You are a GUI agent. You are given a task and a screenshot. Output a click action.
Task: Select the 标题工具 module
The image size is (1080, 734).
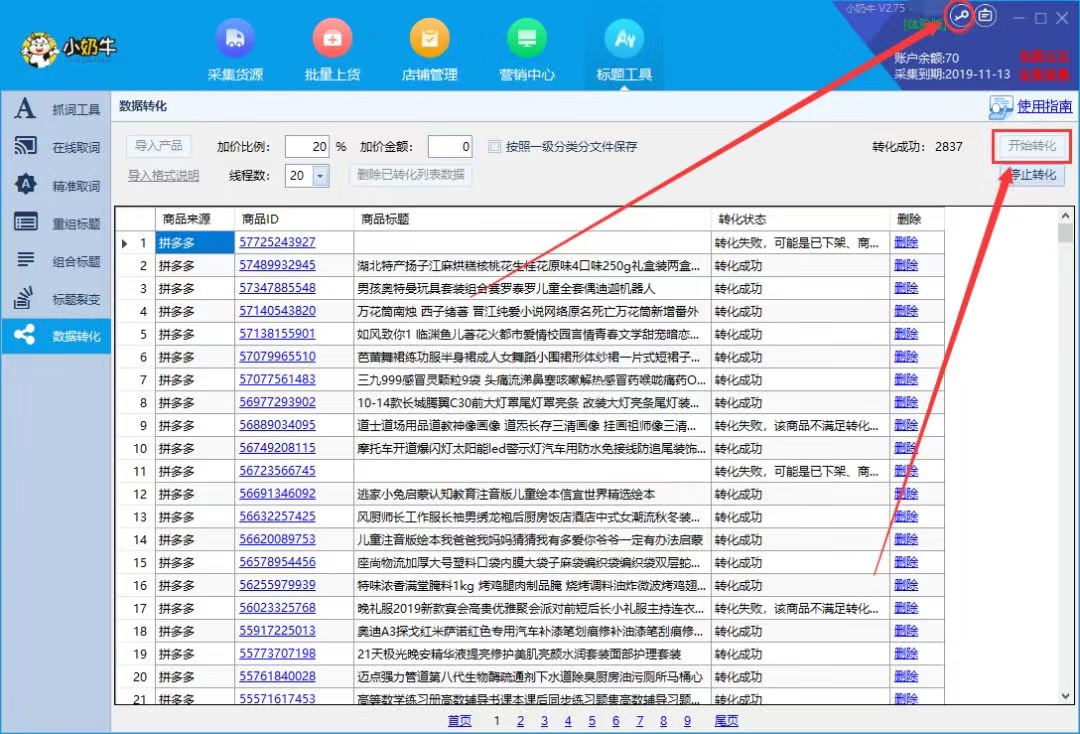[x=624, y=52]
